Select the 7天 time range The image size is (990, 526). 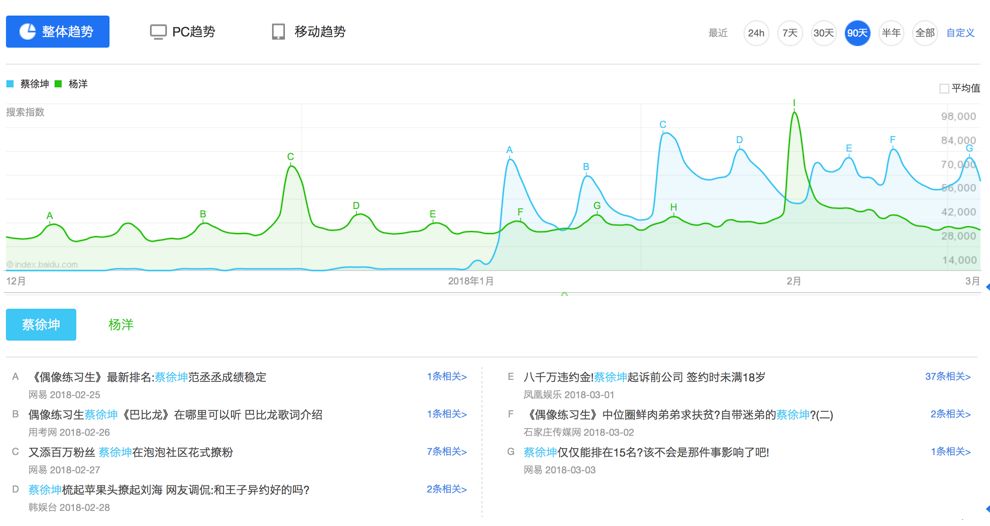tap(790, 33)
